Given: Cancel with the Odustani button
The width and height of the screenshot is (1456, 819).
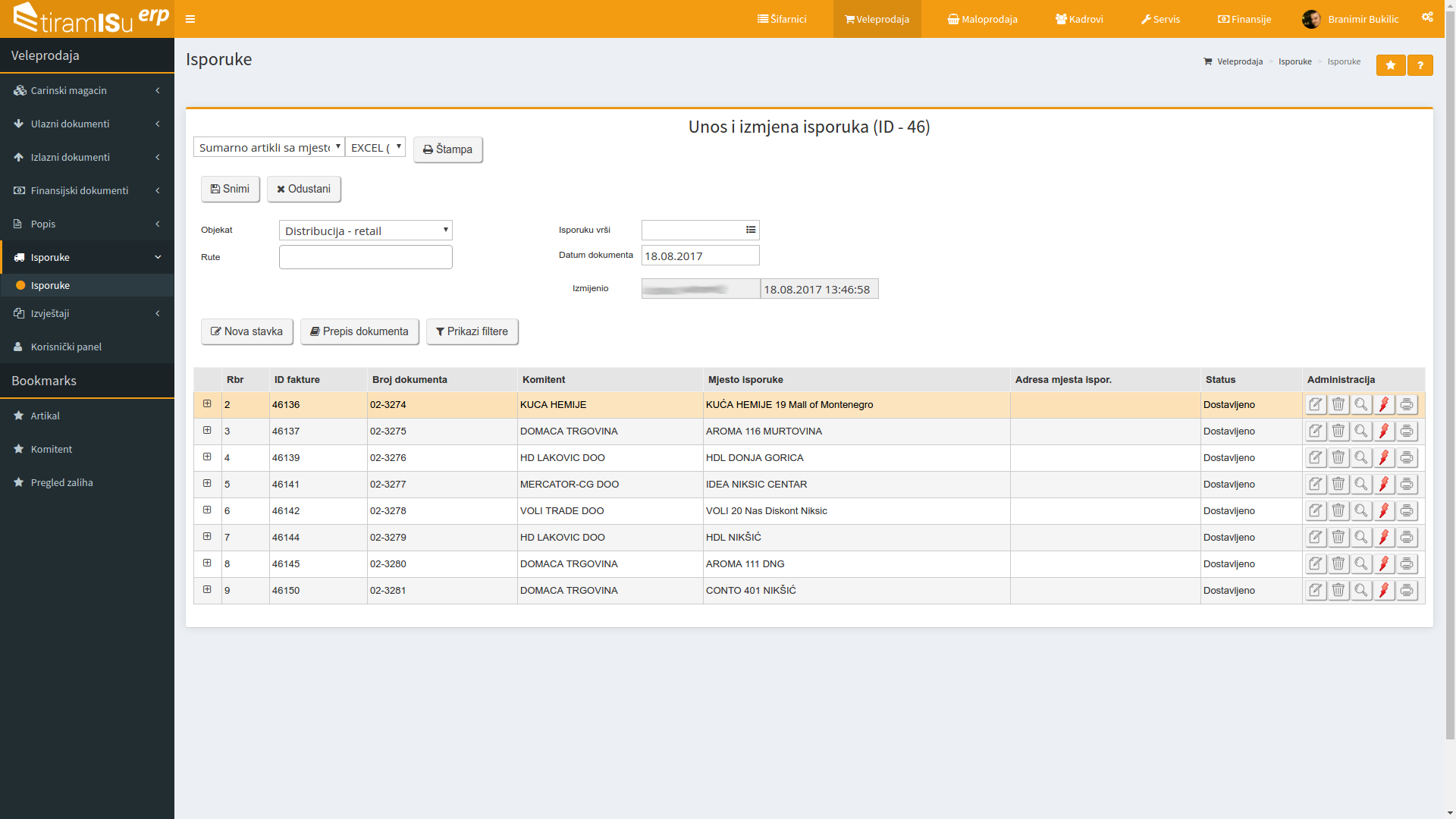Looking at the screenshot, I should click(303, 189).
